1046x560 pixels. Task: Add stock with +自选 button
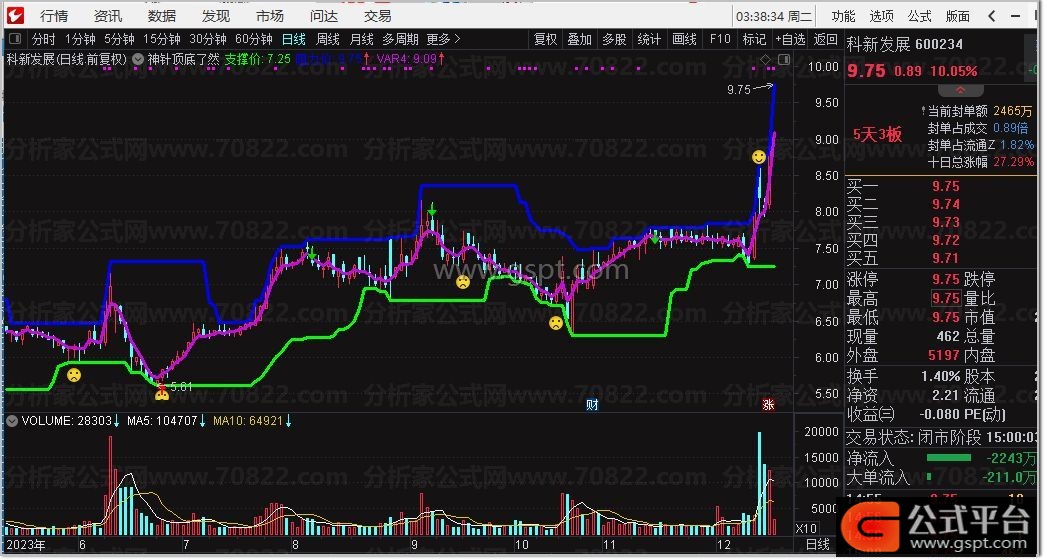(x=791, y=39)
